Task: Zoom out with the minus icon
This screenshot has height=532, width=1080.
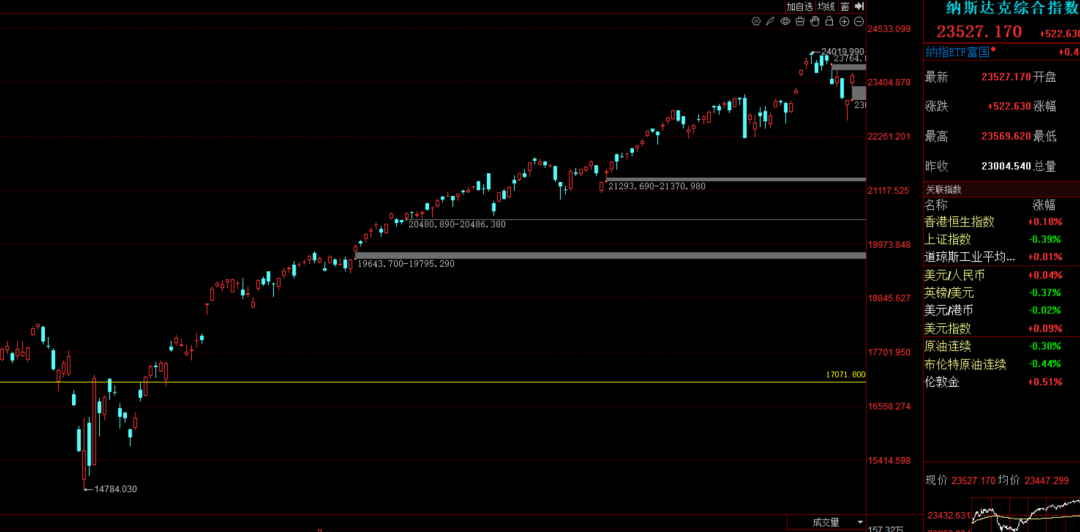Action: [x=859, y=21]
